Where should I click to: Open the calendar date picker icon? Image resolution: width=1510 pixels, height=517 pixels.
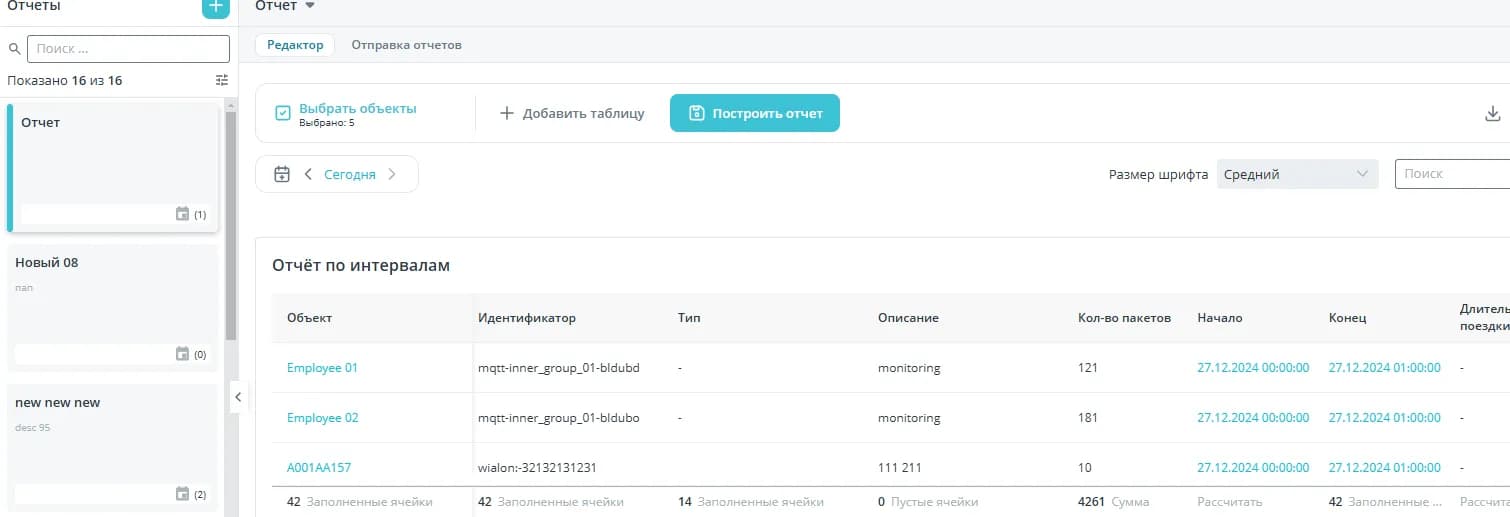coord(282,174)
